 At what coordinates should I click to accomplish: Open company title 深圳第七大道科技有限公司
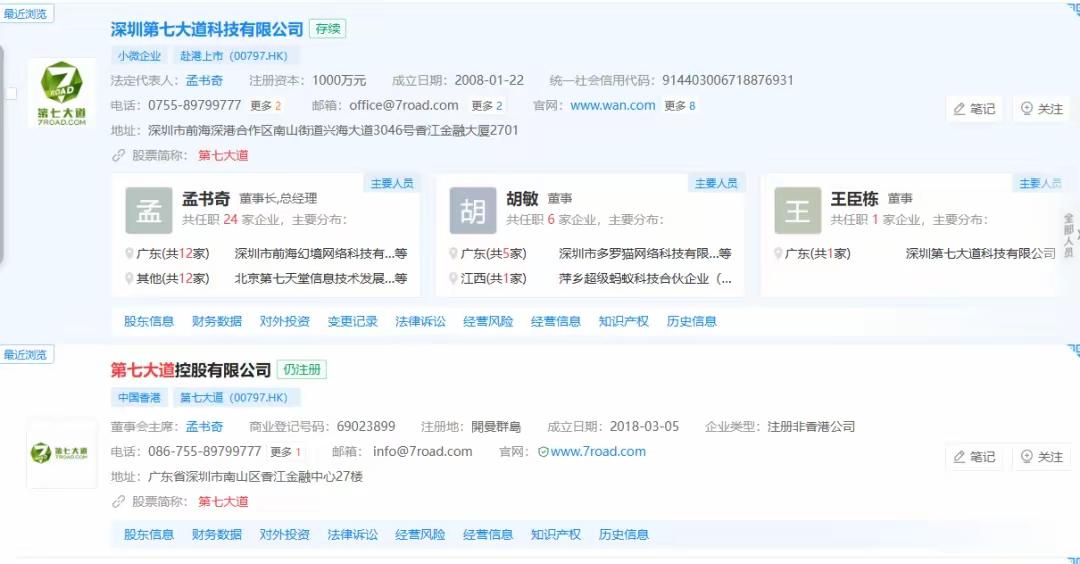pyautogui.click(x=207, y=29)
